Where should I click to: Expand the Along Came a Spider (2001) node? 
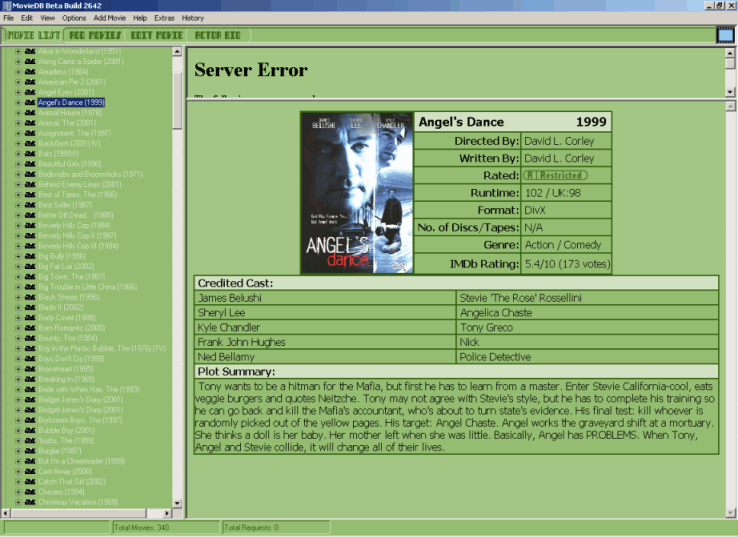click(x=18, y=61)
